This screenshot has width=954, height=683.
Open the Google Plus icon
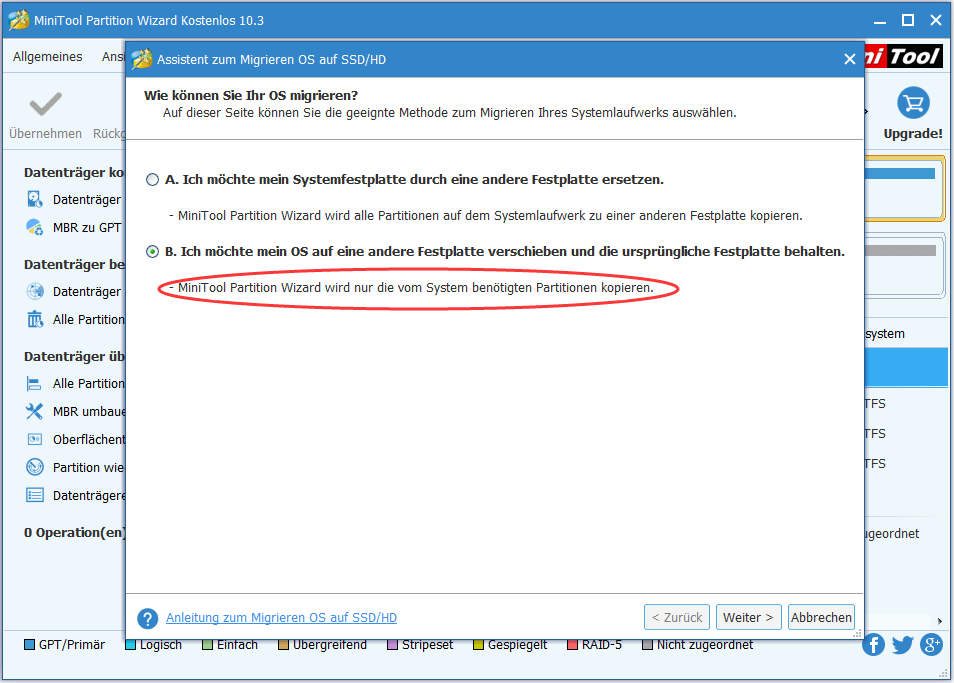click(x=931, y=645)
